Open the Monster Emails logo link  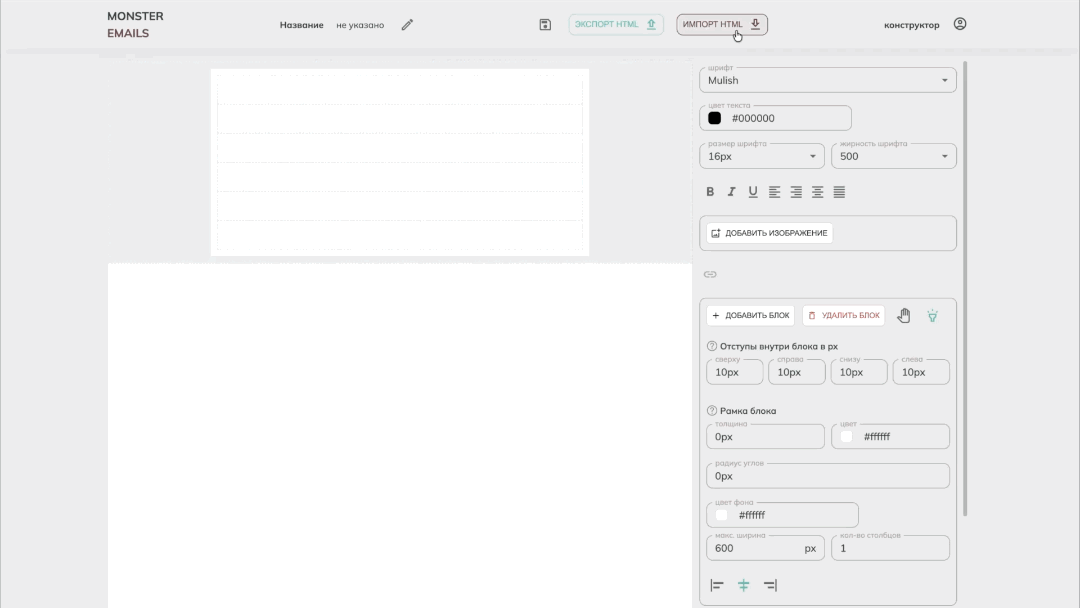pos(135,25)
